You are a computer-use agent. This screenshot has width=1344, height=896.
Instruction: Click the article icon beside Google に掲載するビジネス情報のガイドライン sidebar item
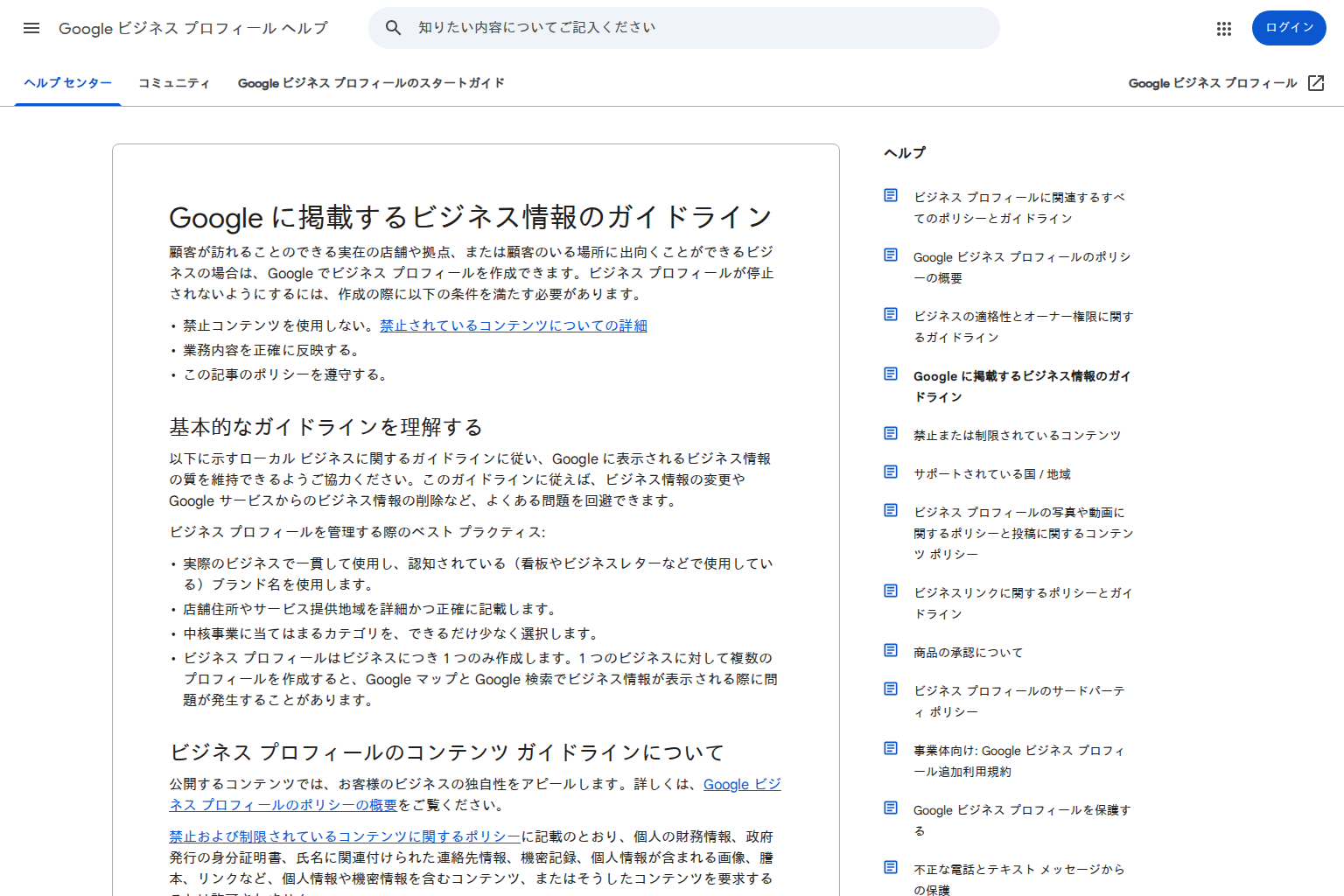891,374
